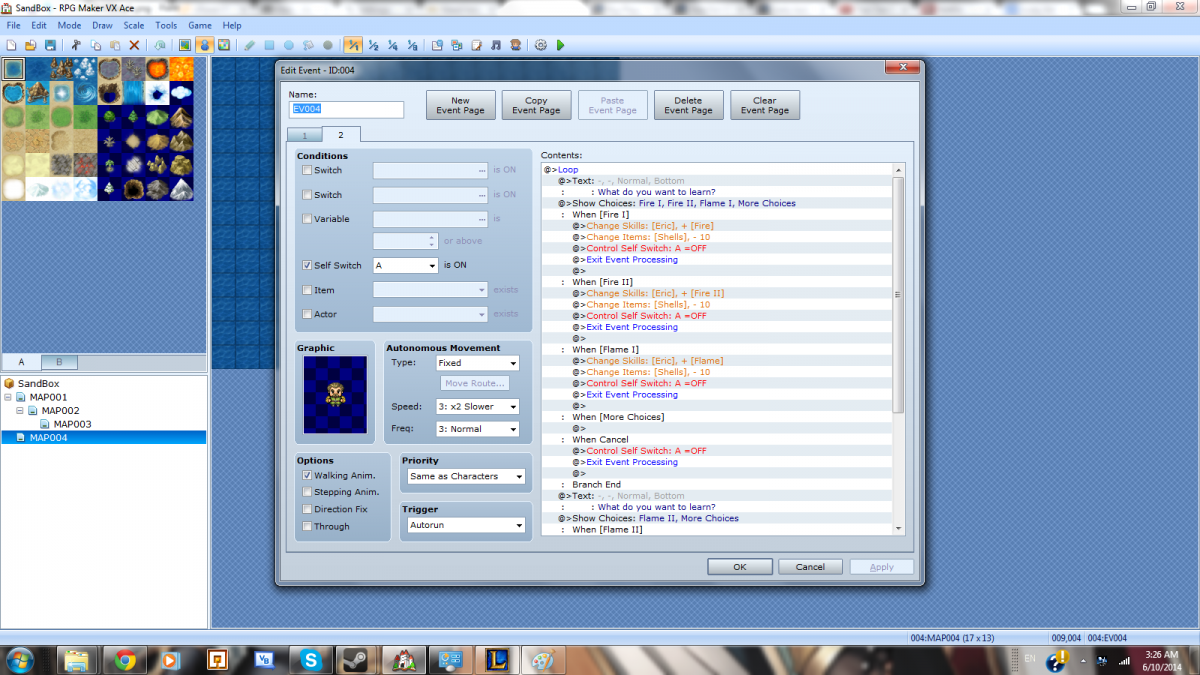Open the Sound Test music note icon
Image resolution: width=1200 pixels, height=675 pixels.
[495, 45]
